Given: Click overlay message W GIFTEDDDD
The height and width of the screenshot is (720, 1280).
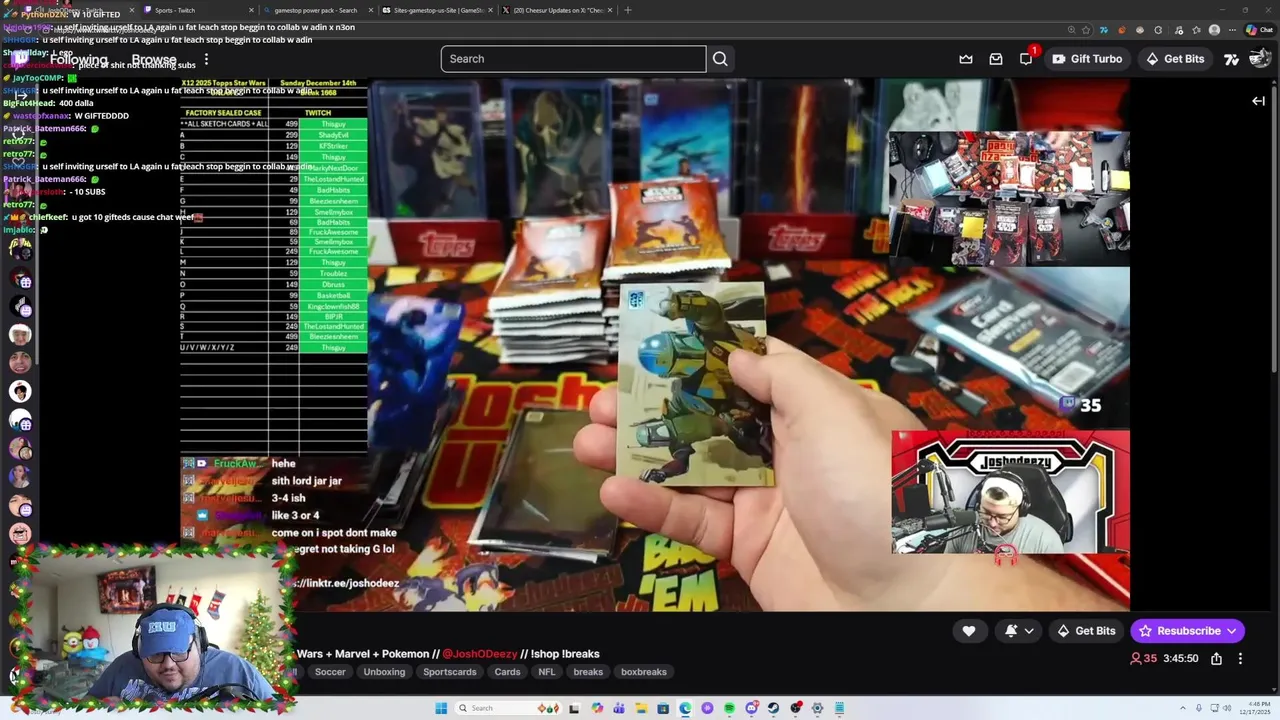Looking at the screenshot, I should tap(101, 116).
